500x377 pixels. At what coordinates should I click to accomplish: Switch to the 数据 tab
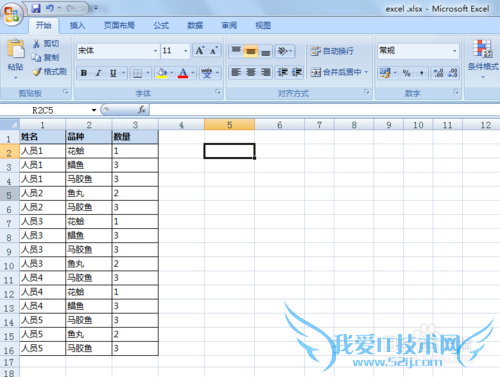(x=195, y=25)
